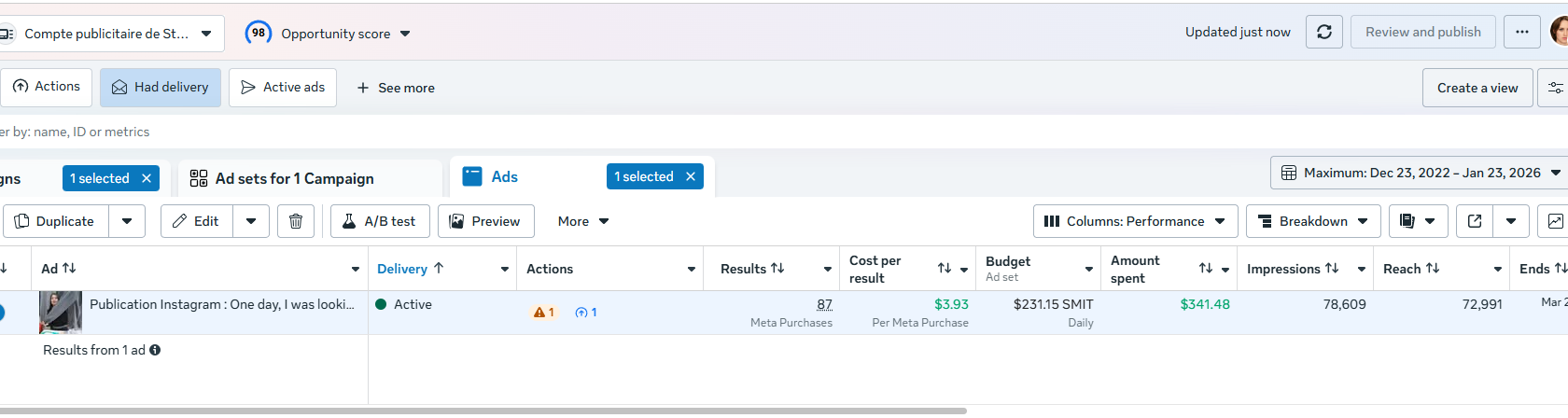The image size is (1568, 418).
Task: Switch to the Ad sets for 1 Campaign tab
Action: tap(294, 178)
